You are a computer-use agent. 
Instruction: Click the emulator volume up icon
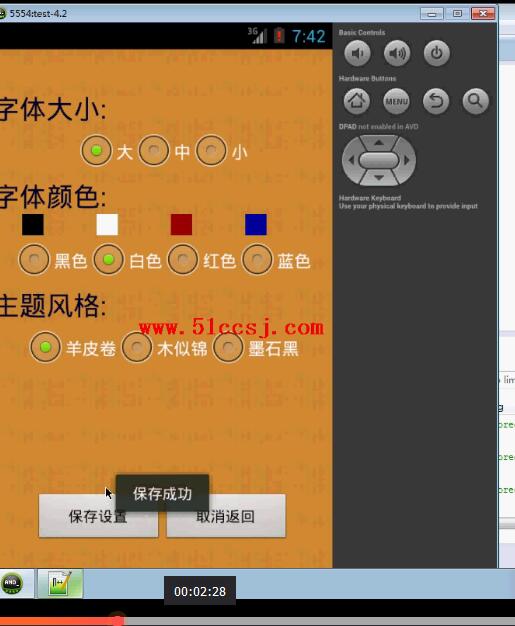[396, 53]
